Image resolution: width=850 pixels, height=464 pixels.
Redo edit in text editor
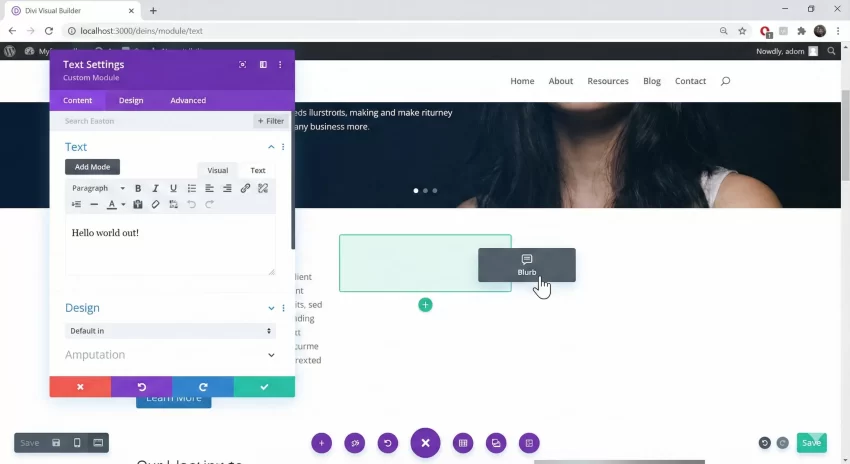(209, 204)
